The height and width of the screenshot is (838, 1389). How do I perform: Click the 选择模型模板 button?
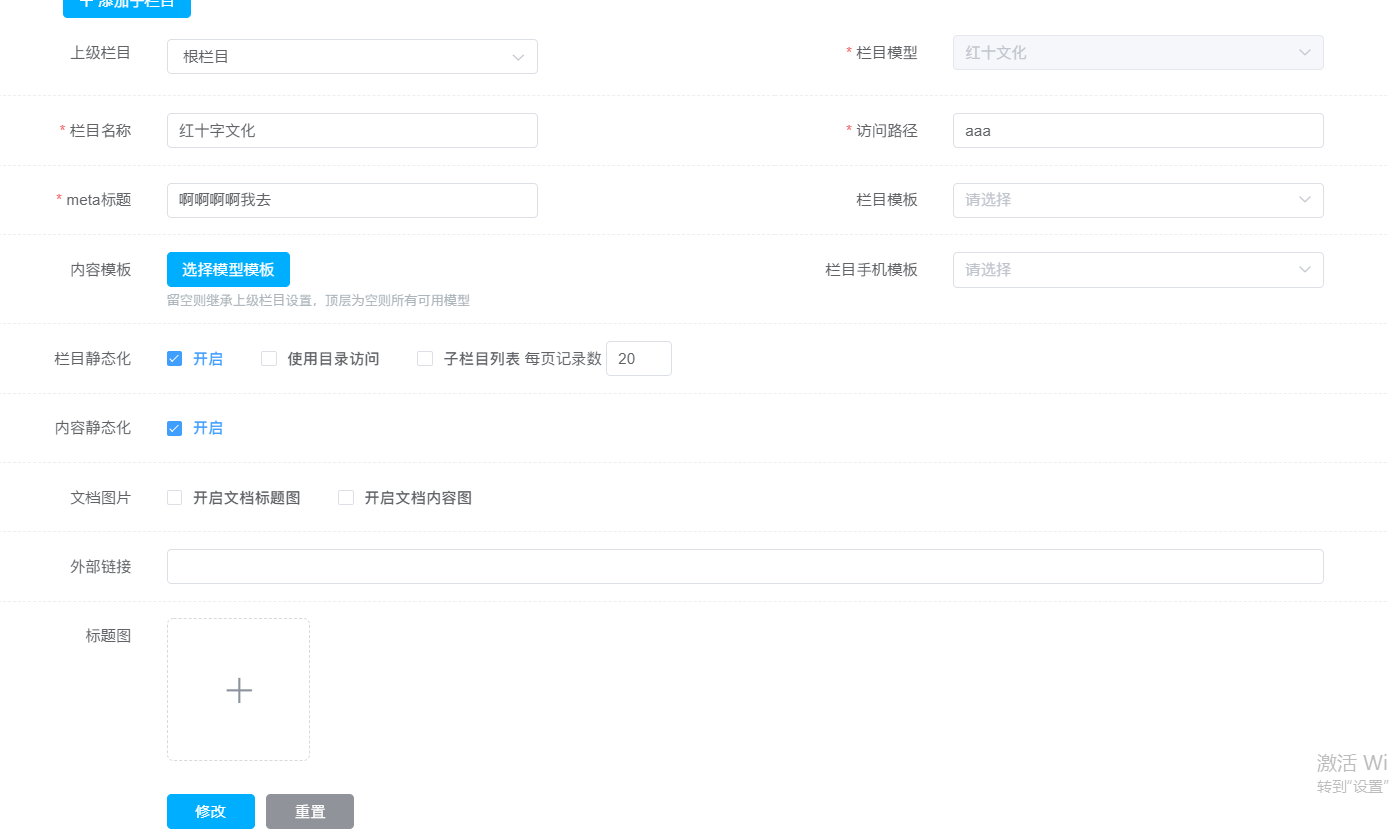228,270
